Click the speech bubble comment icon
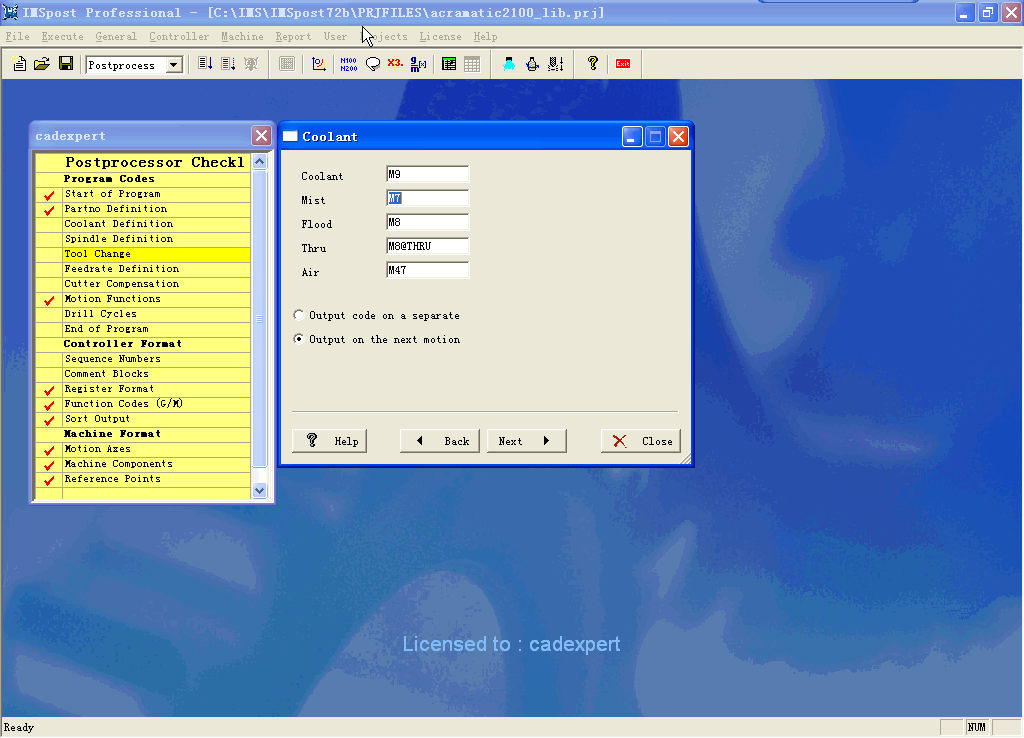 (373, 64)
